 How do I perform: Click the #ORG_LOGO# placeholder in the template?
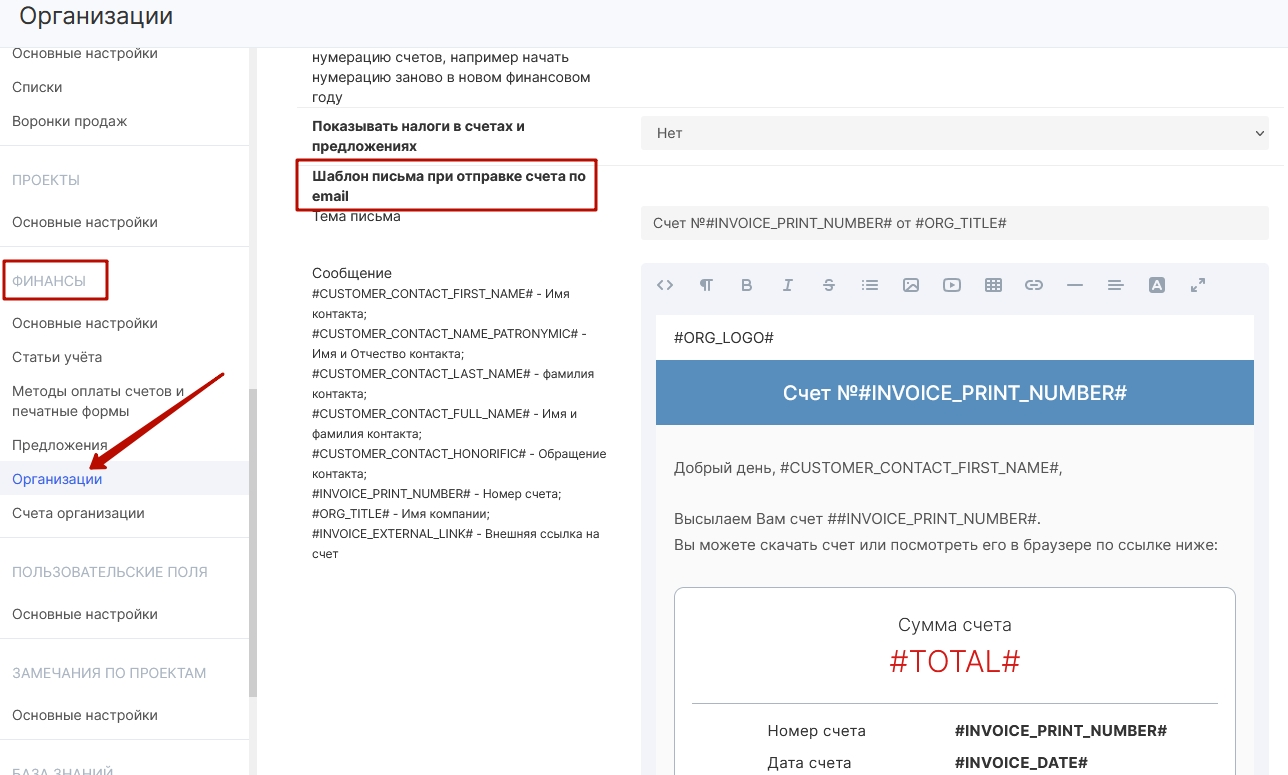pos(724,338)
